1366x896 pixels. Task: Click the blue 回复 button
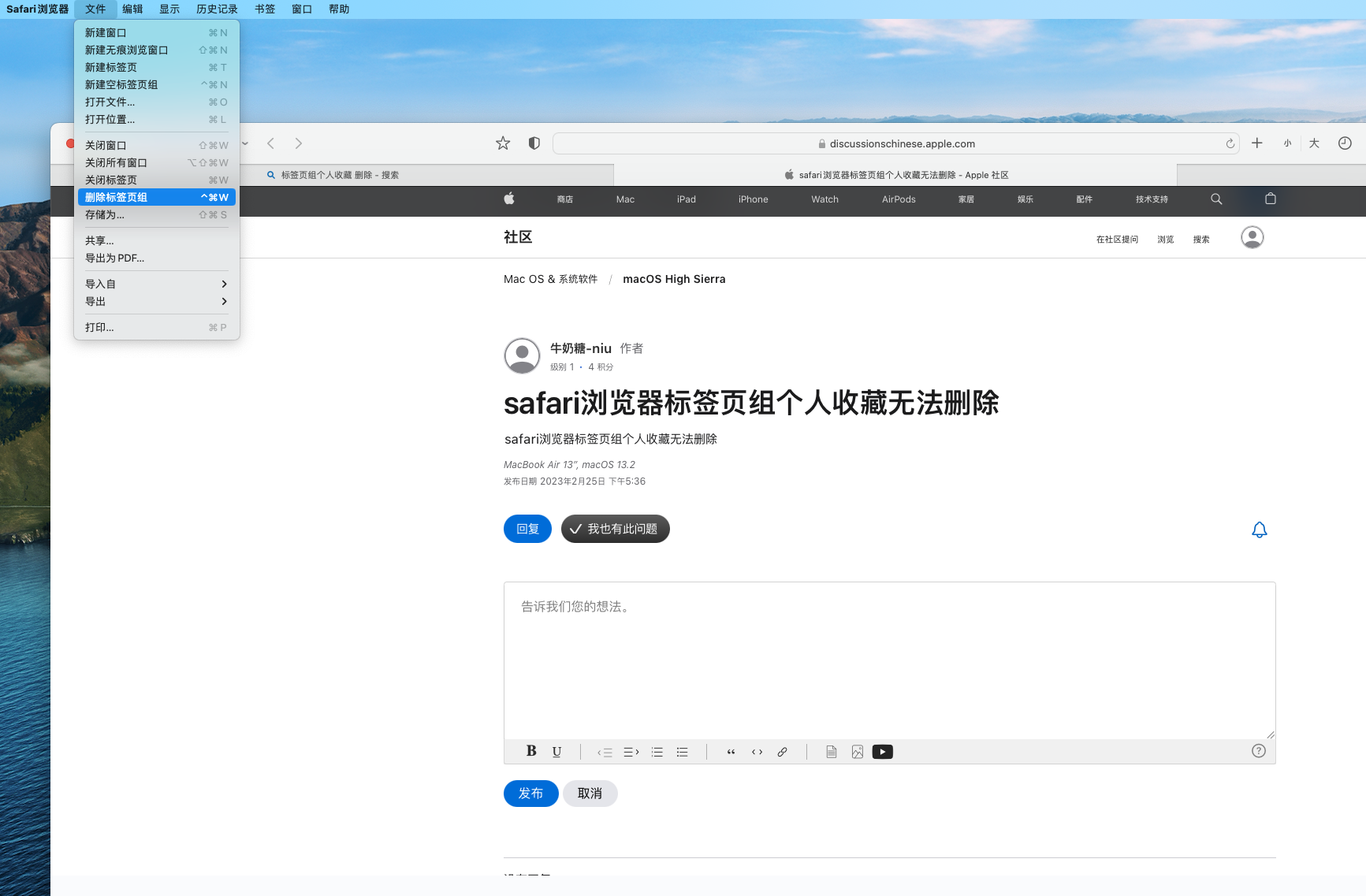527,529
